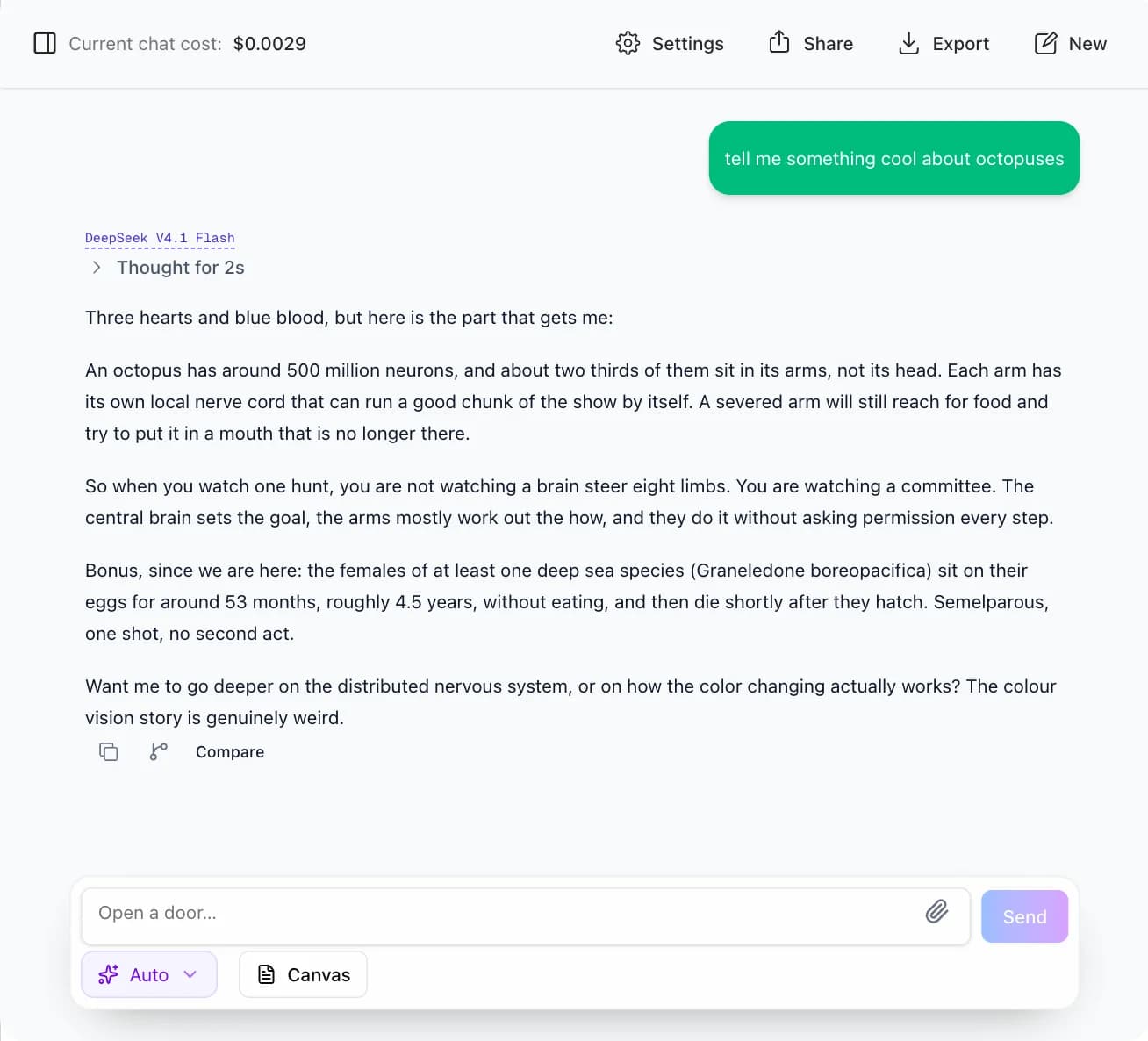Toggle the Canvas mode button

coord(303,974)
